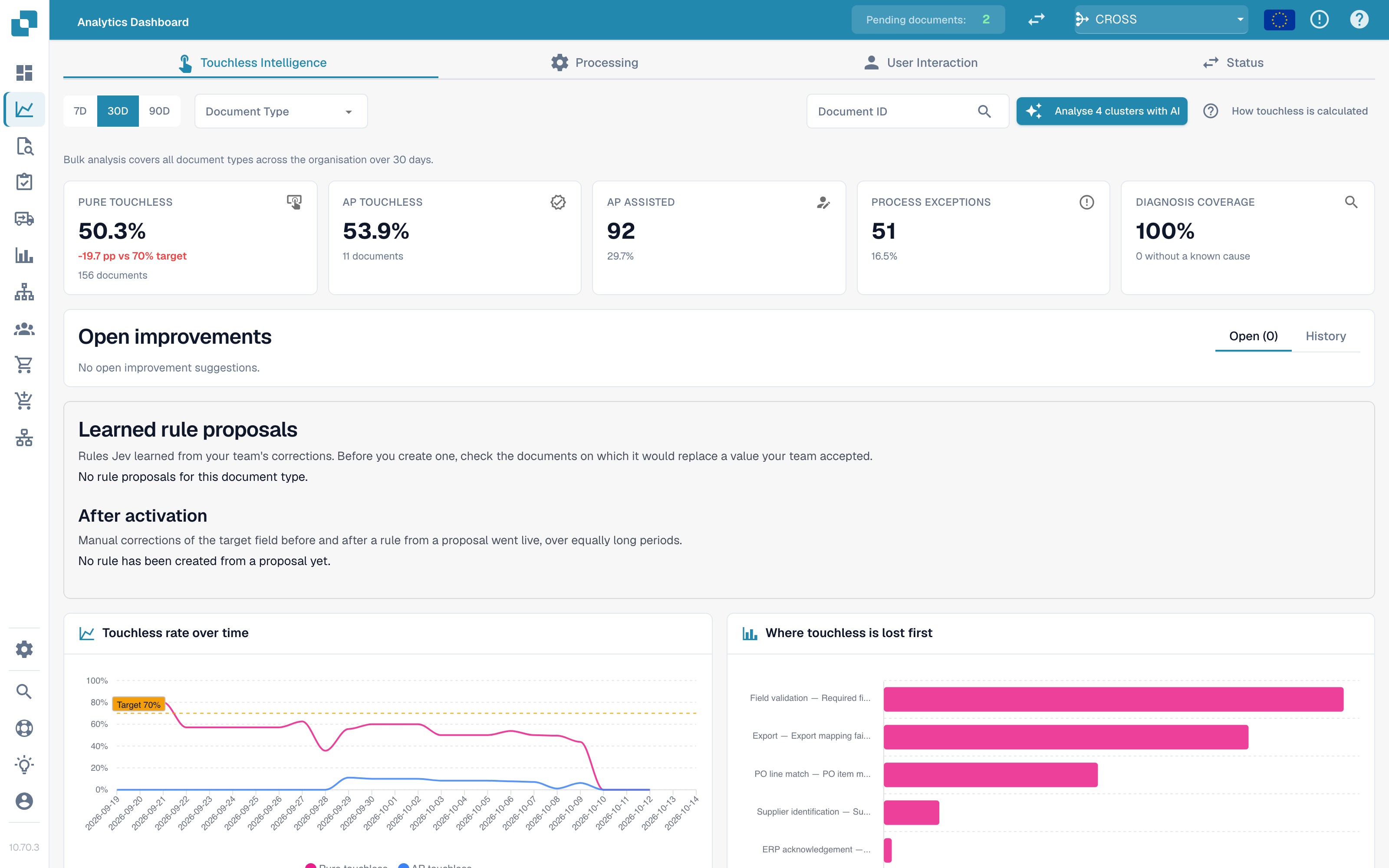1389x868 pixels.
Task: Open the people group sidebar icon
Action: pos(24,329)
